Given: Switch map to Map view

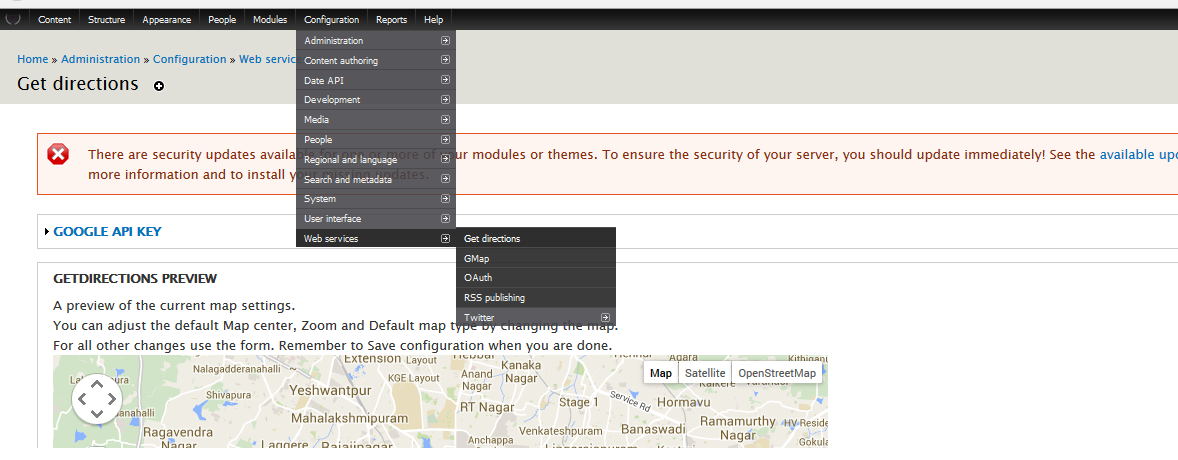Looking at the screenshot, I should click(661, 373).
